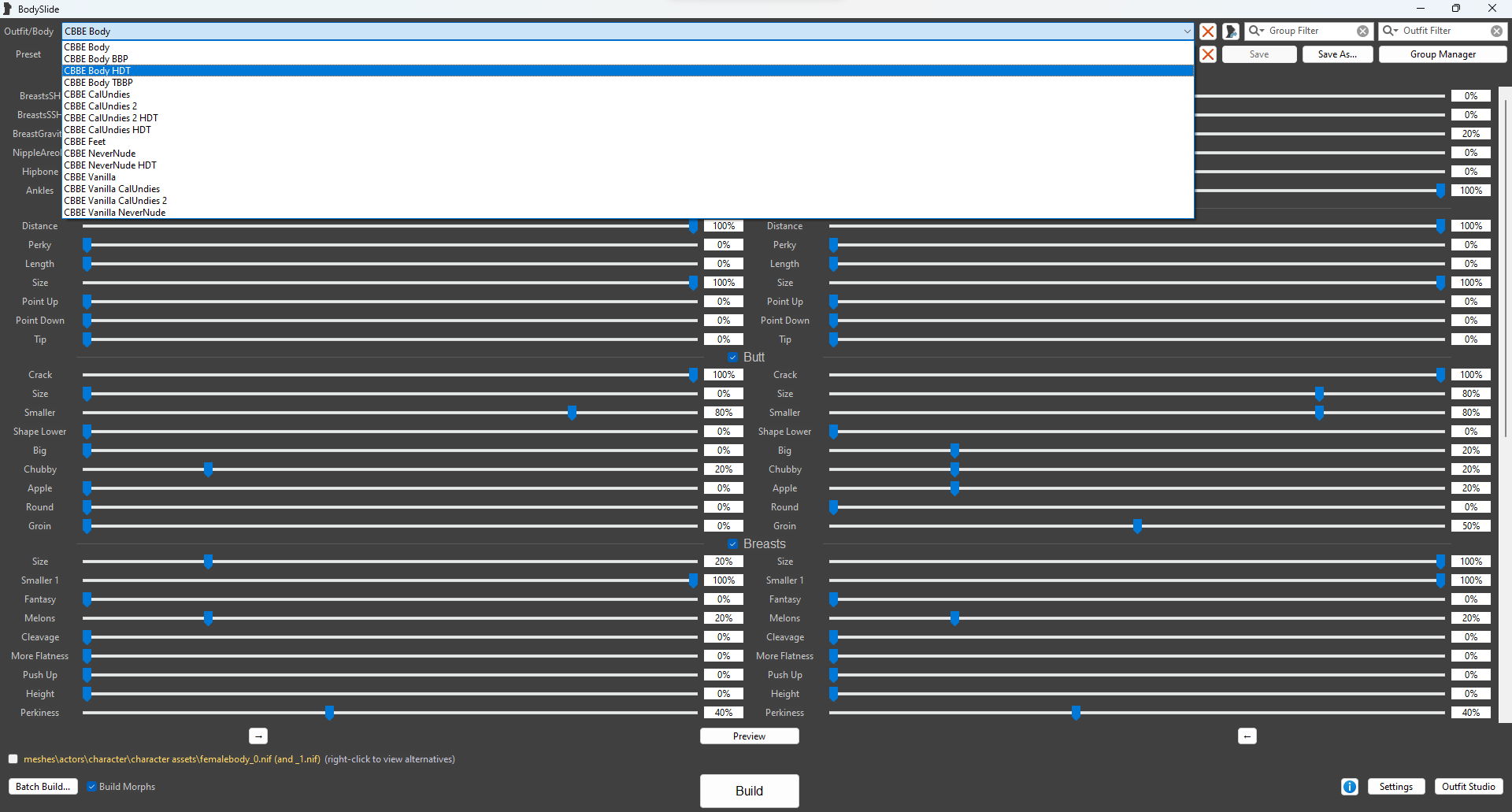The width and height of the screenshot is (1512, 812).
Task: Choose CBBE NeverNude in the dropdown list
Action: [100, 154]
